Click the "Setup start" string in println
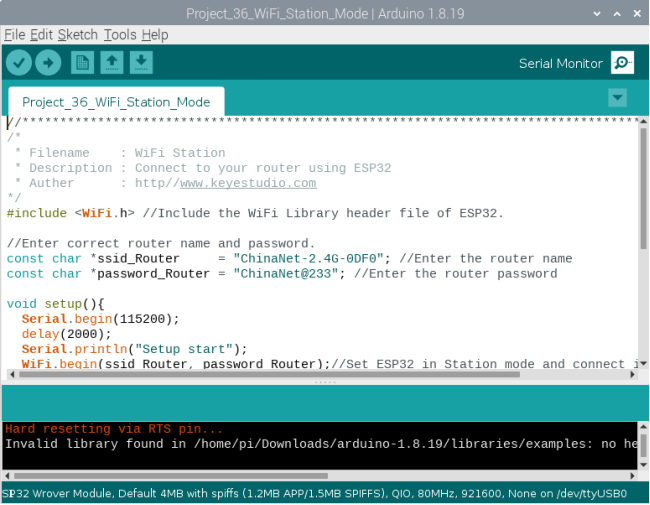 [184, 349]
